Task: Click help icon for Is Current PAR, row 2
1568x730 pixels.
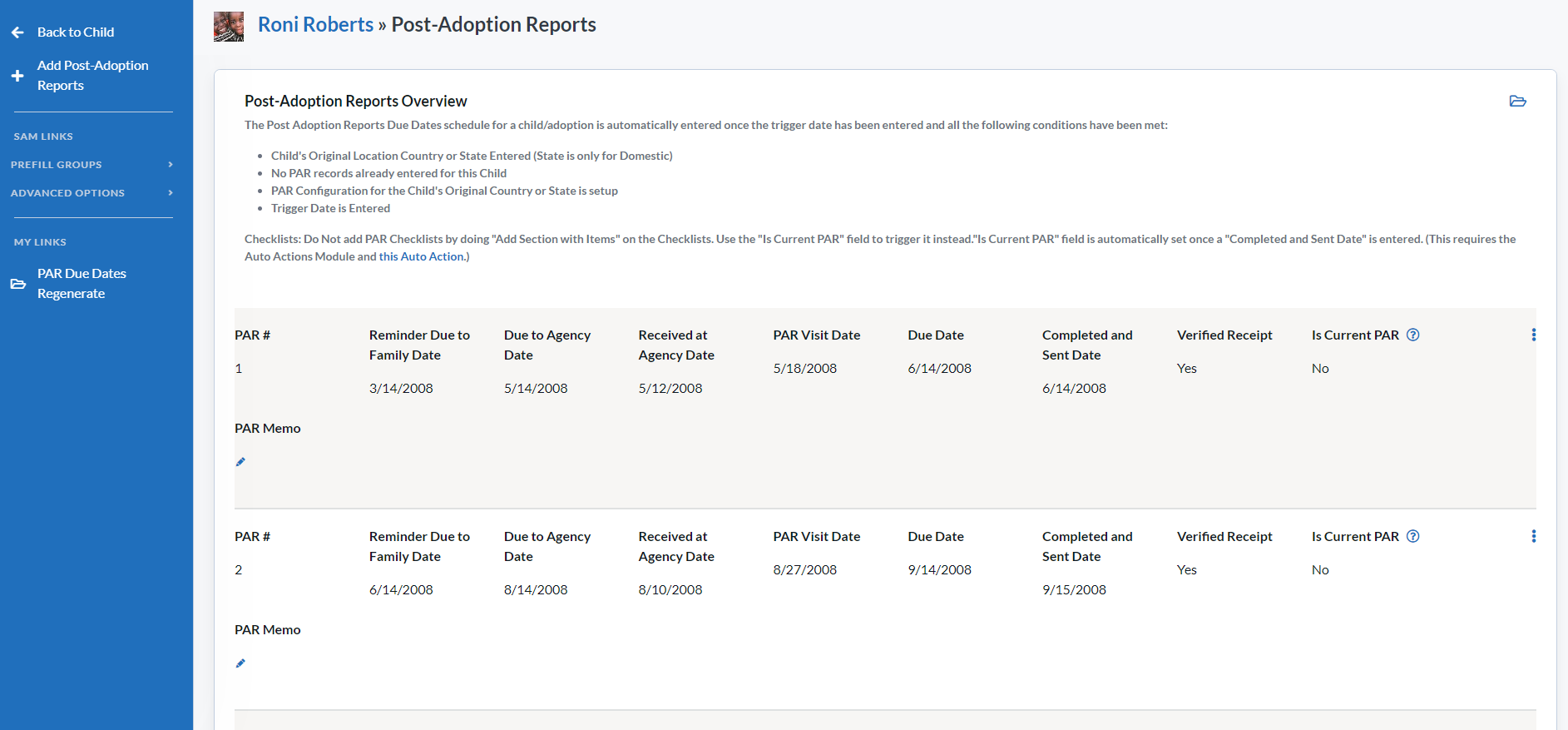Action: 1412,536
